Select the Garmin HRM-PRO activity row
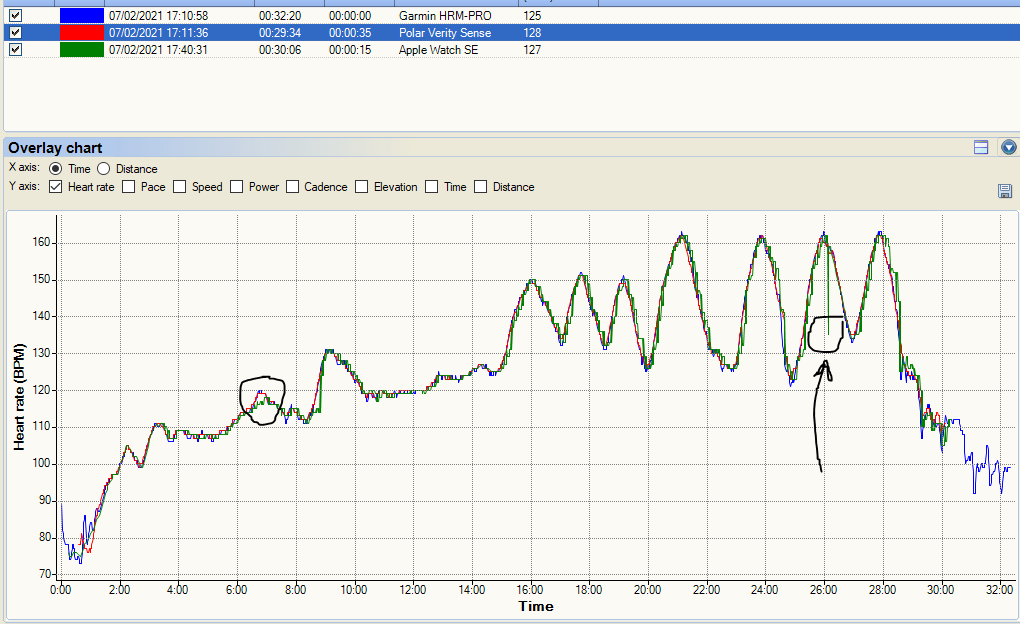 click(445, 16)
